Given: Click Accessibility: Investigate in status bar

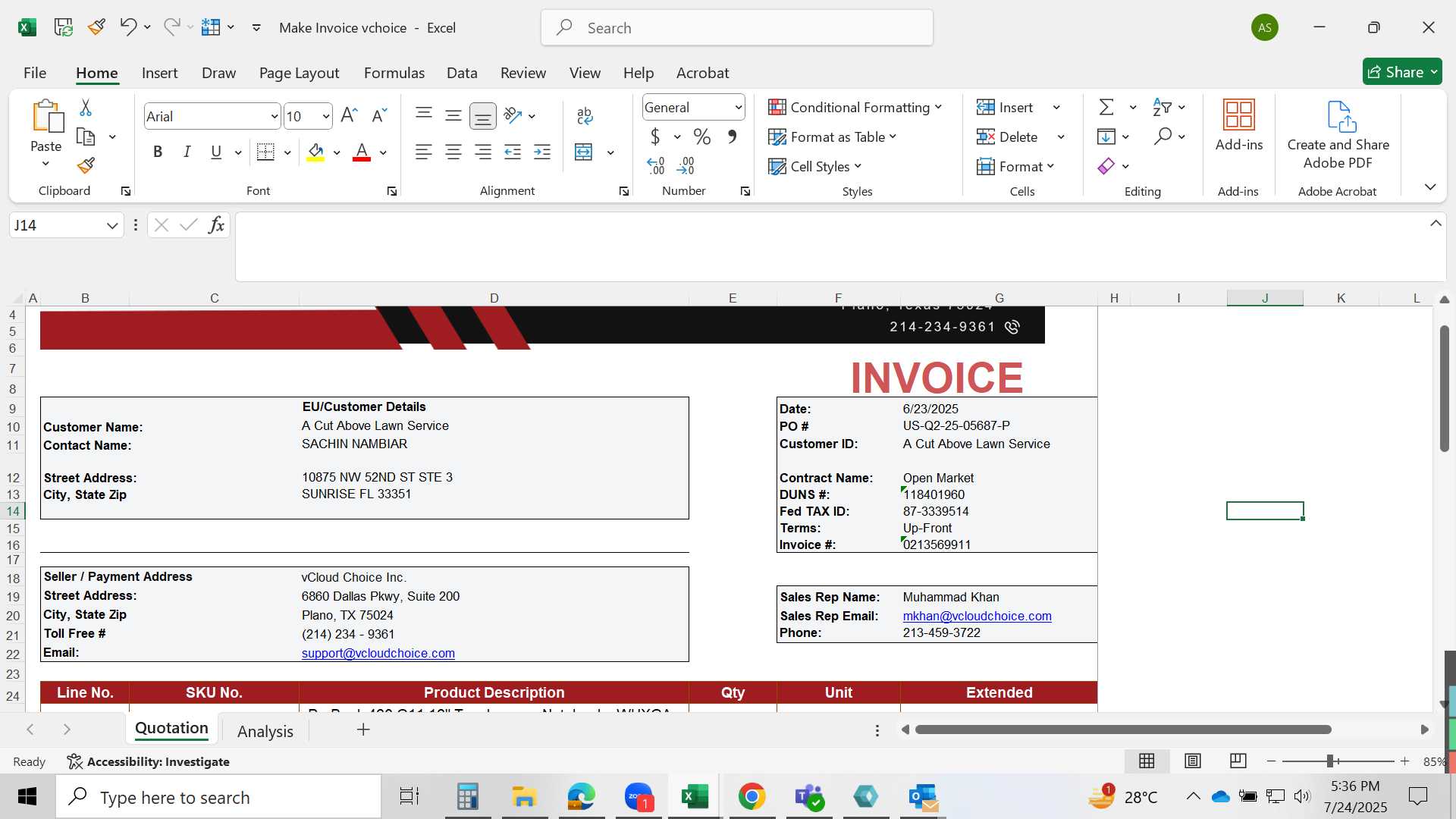Looking at the screenshot, I should coord(148,761).
